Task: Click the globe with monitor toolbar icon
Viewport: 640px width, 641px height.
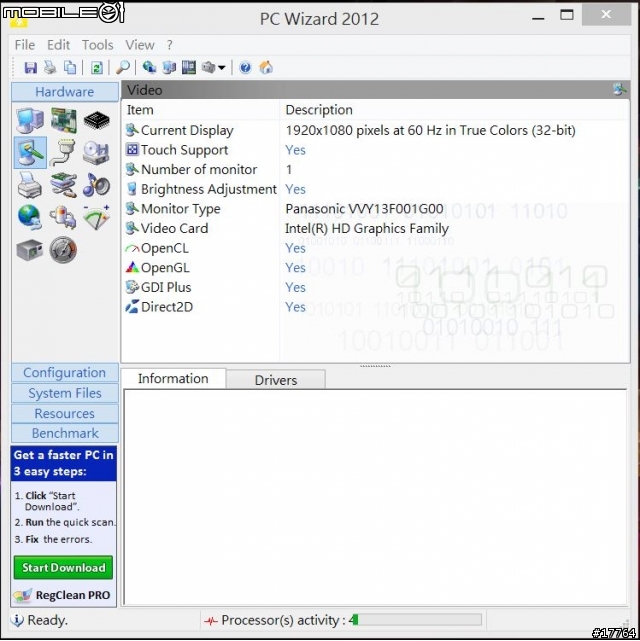Action: 149,67
